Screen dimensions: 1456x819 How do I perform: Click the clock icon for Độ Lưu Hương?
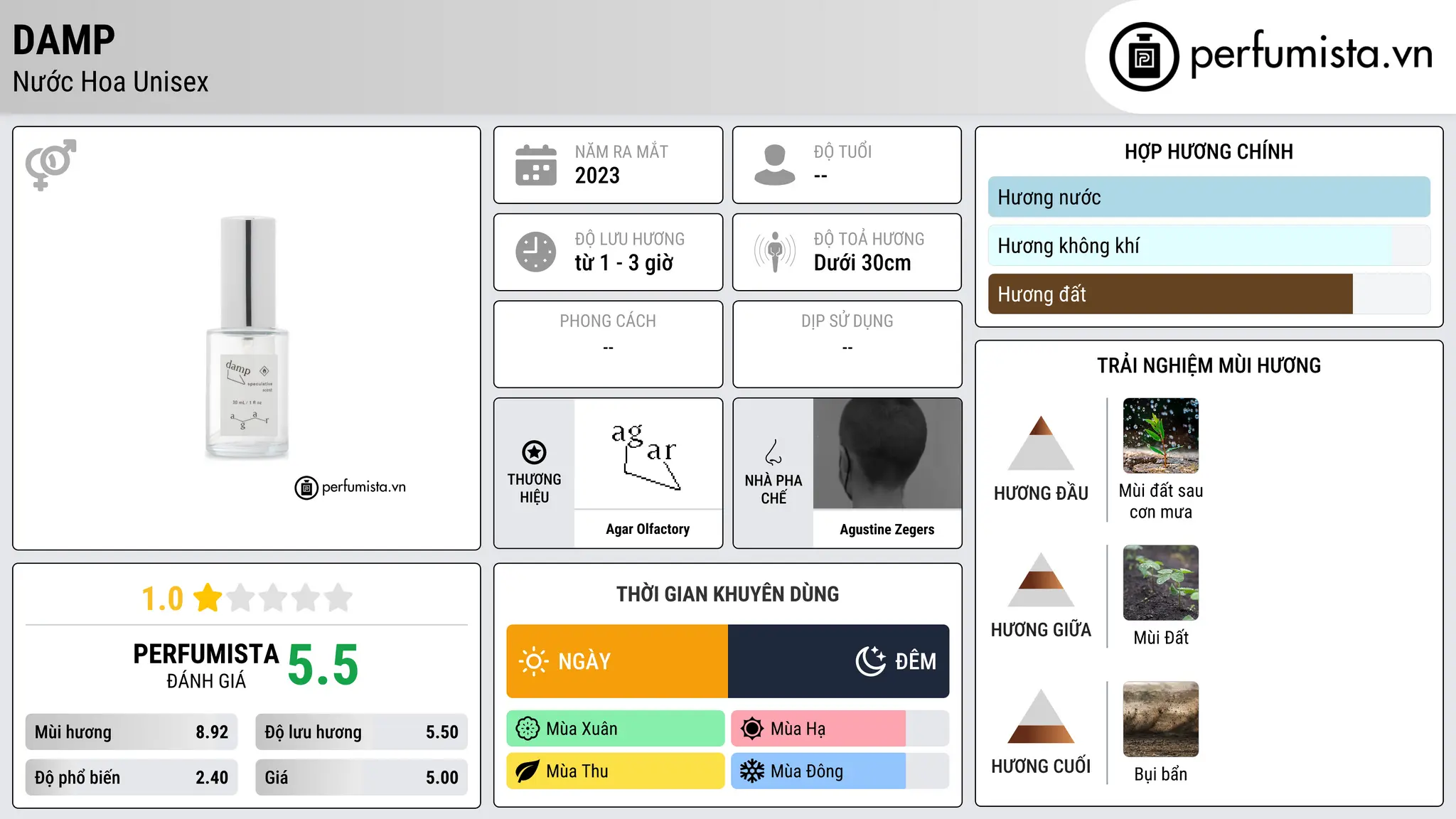click(535, 252)
